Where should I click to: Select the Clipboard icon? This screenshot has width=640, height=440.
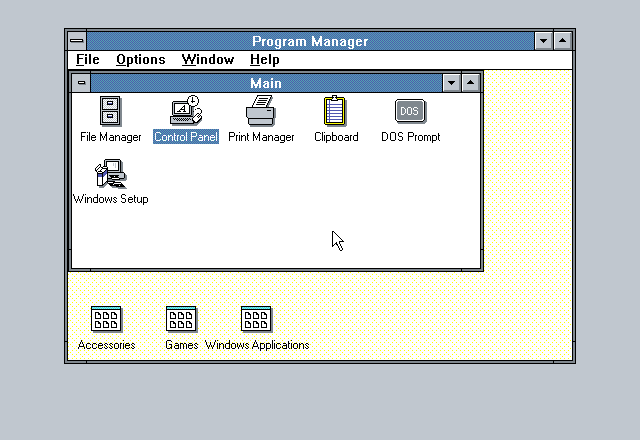[335, 110]
